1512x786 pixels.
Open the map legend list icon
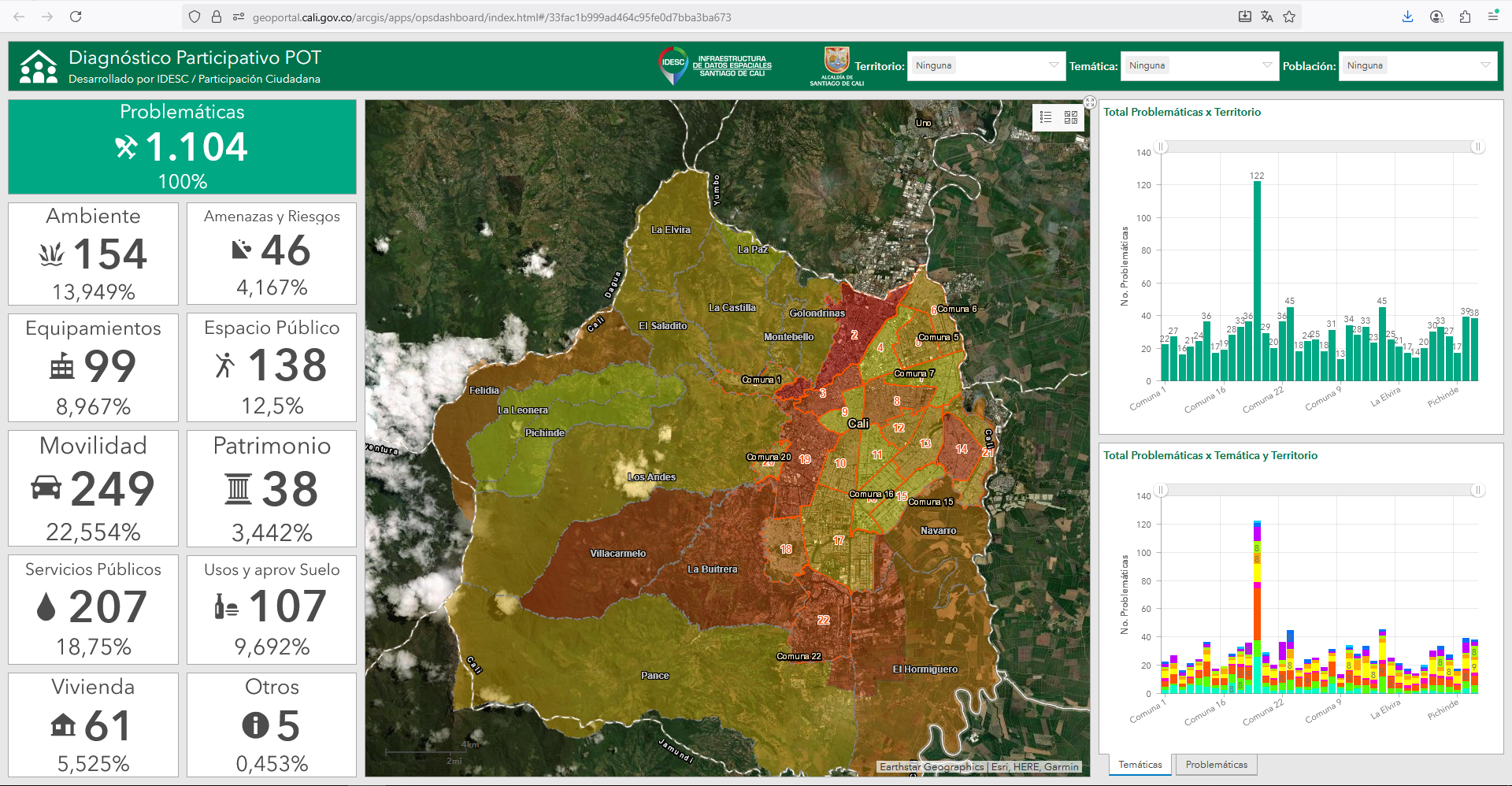coord(1046,117)
